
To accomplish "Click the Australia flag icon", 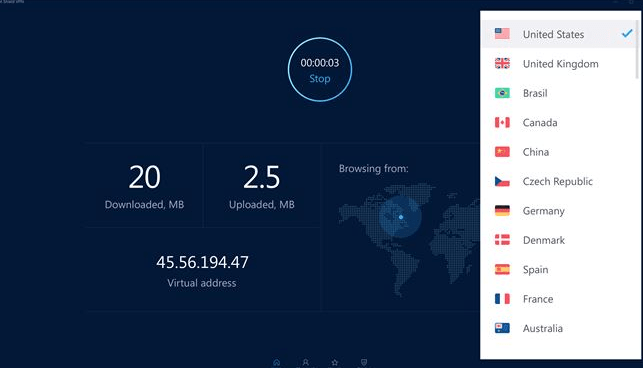I will [502, 328].
